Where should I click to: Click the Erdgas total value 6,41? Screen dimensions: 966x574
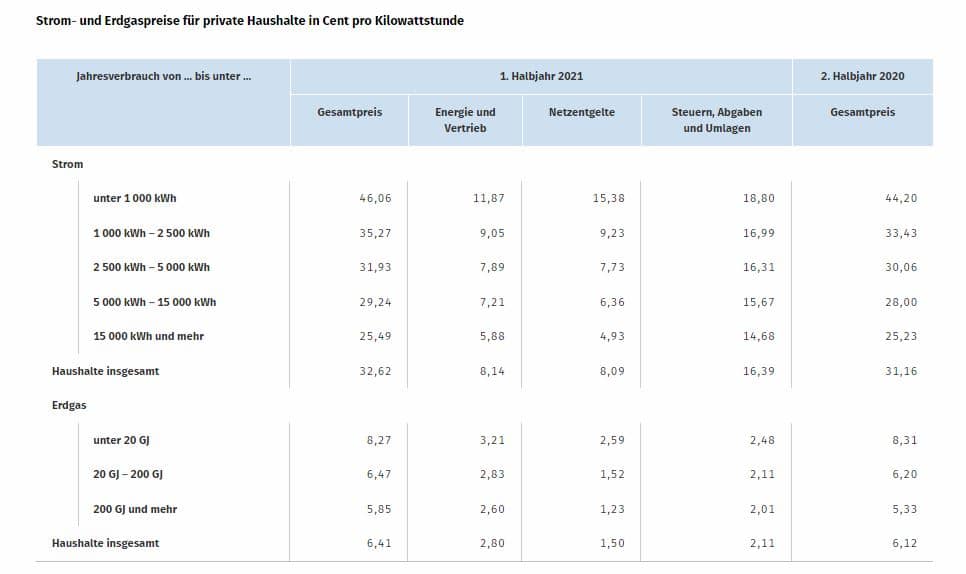(x=379, y=543)
